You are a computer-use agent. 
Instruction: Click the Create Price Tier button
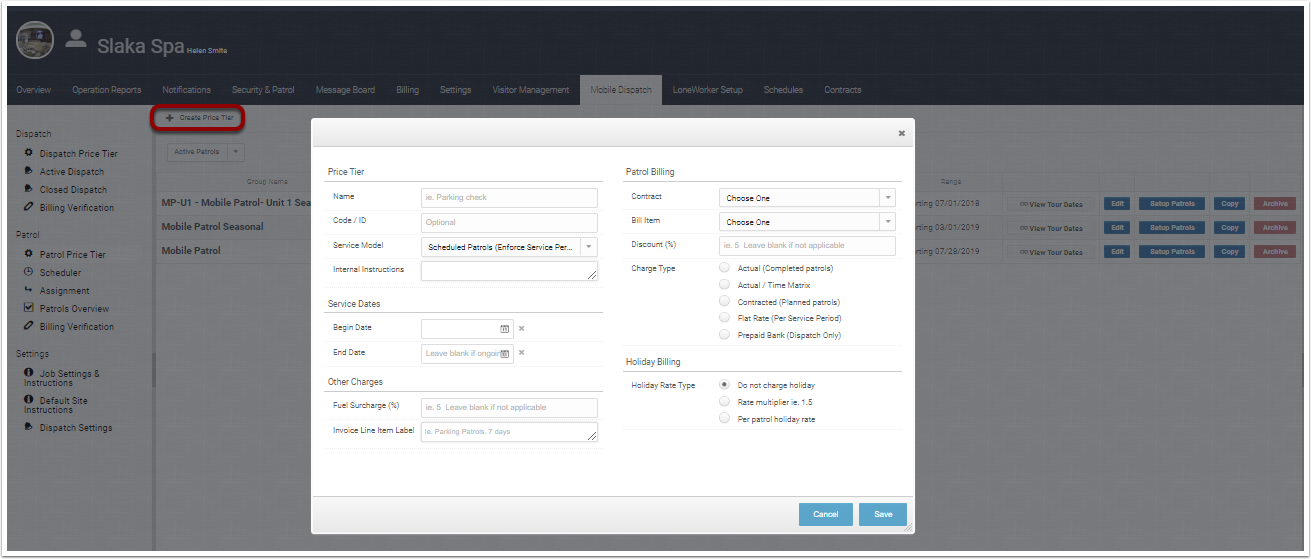click(x=198, y=118)
